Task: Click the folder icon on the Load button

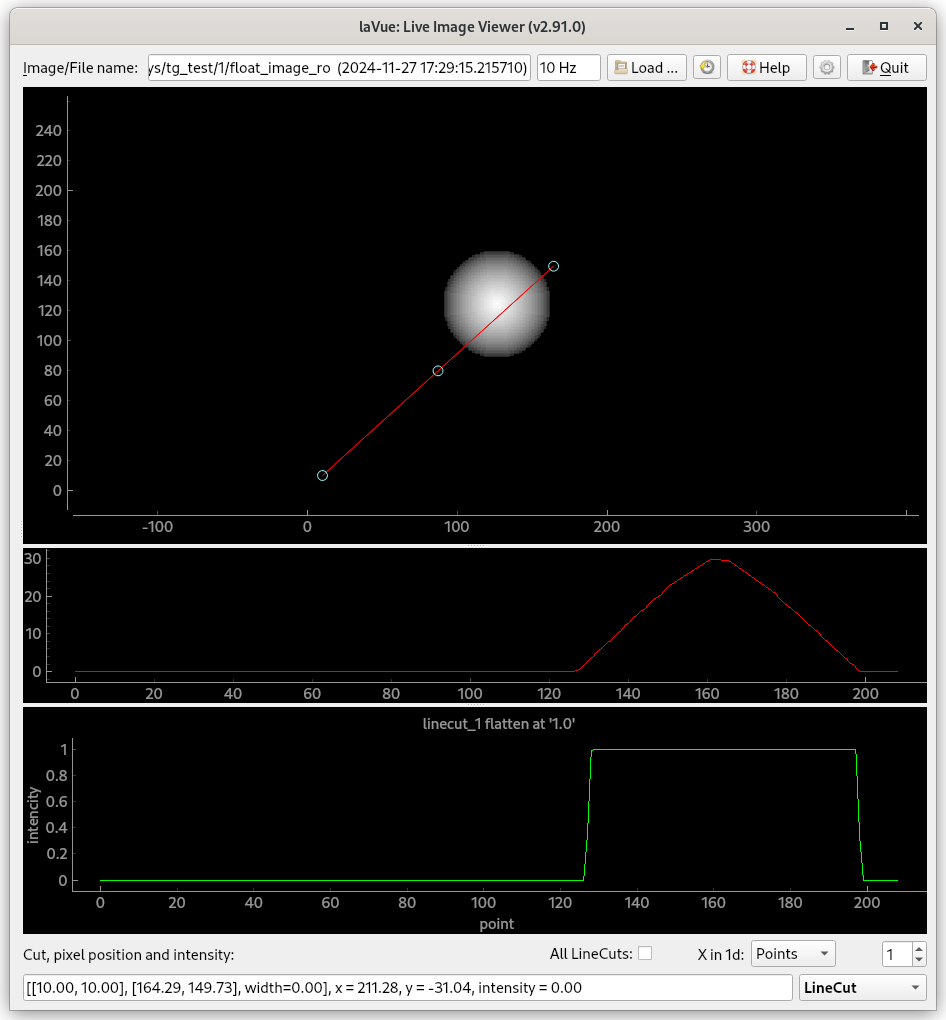Action: (621, 67)
